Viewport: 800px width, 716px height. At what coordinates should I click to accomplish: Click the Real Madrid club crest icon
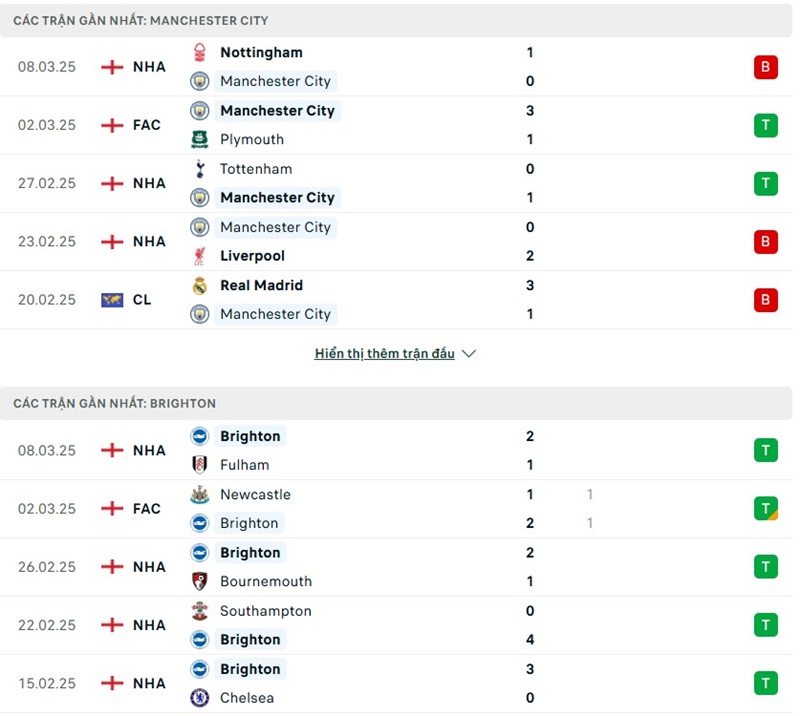(x=200, y=285)
